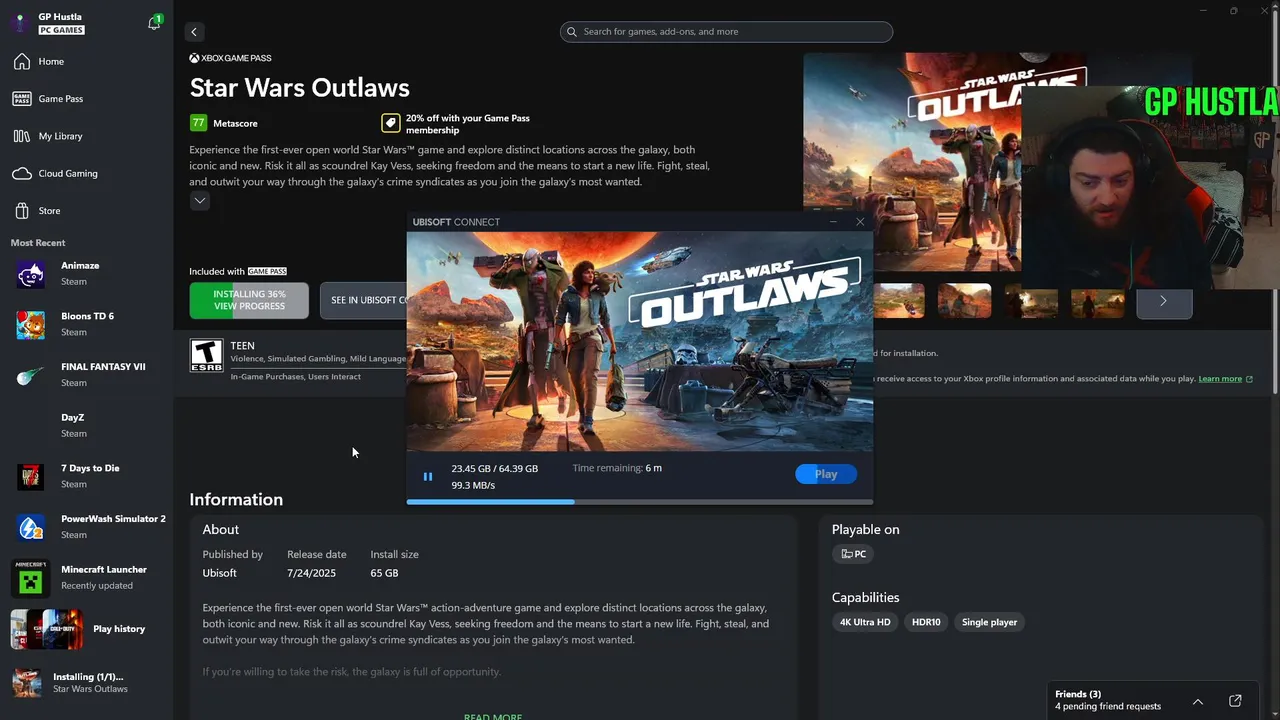Open the fourth screenshot thumbnail
Viewport: 1280px width, 720px height.
click(x=1098, y=300)
